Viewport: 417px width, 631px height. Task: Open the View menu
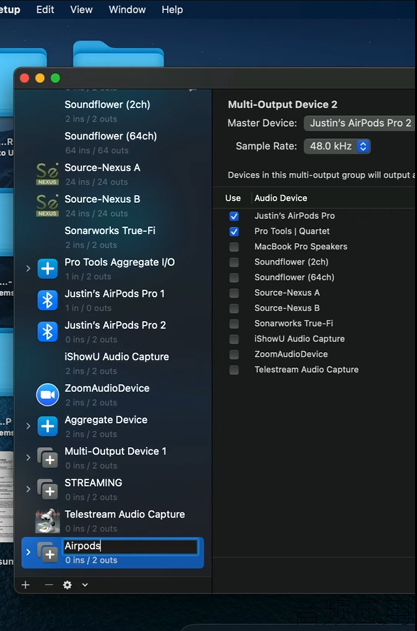tap(81, 9)
